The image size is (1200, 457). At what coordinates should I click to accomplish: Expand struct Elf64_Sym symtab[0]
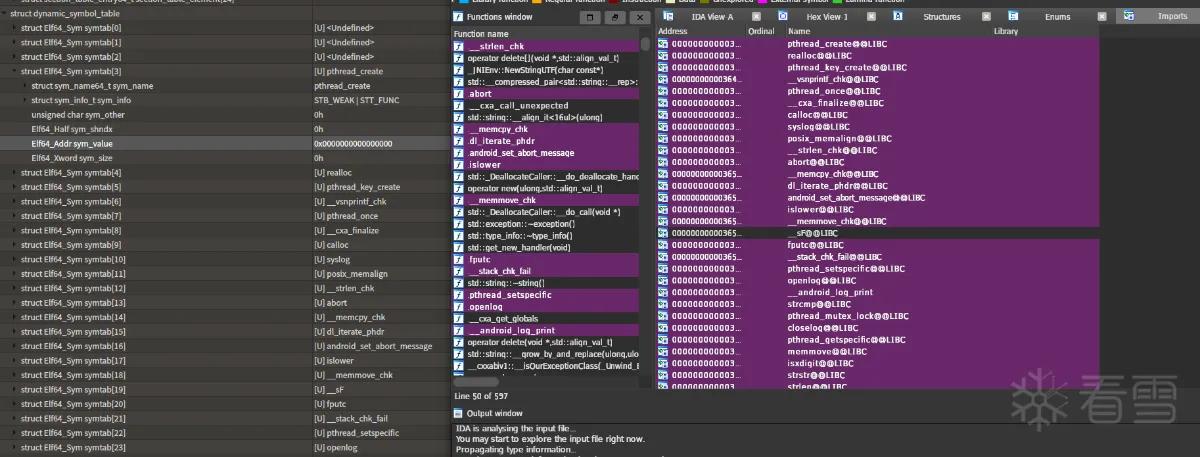(14, 28)
